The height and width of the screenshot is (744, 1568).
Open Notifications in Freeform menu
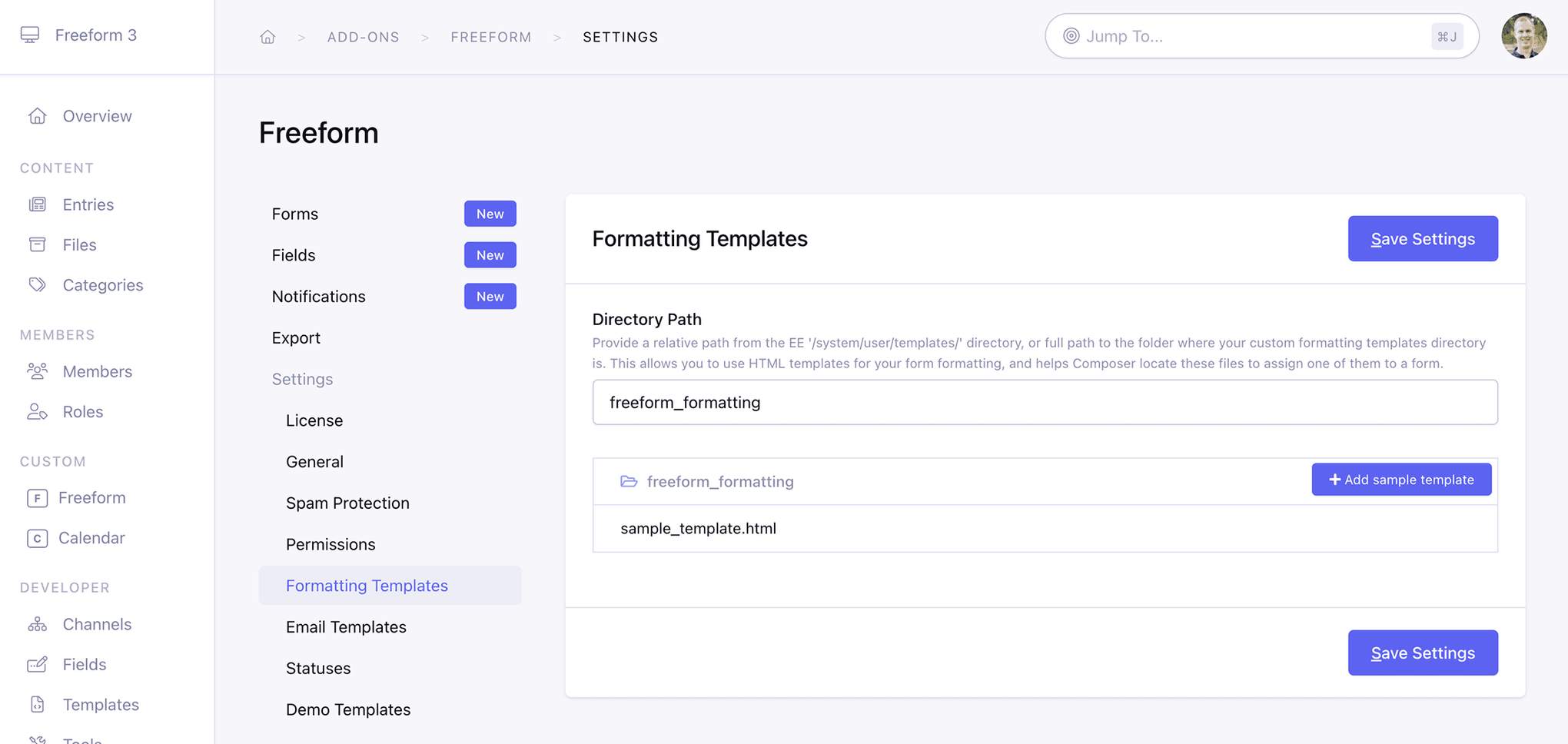(319, 297)
